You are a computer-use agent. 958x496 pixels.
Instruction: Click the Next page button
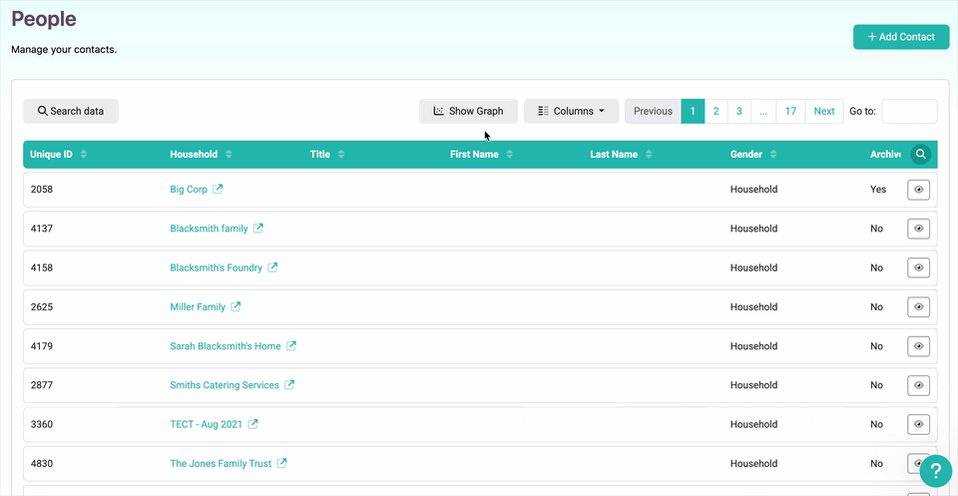824,111
